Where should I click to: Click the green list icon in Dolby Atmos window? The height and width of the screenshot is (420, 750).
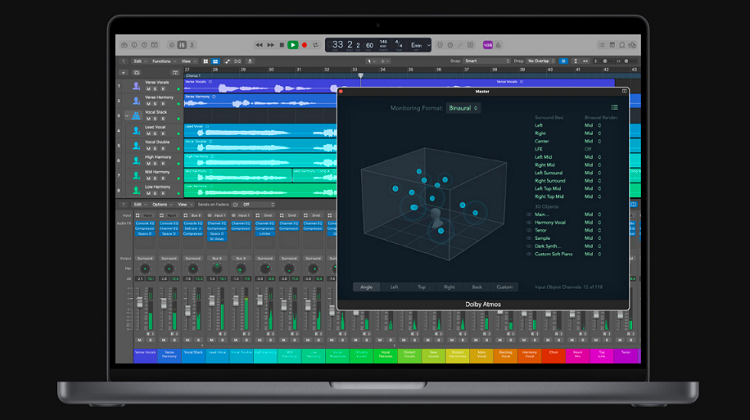(615, 108)
